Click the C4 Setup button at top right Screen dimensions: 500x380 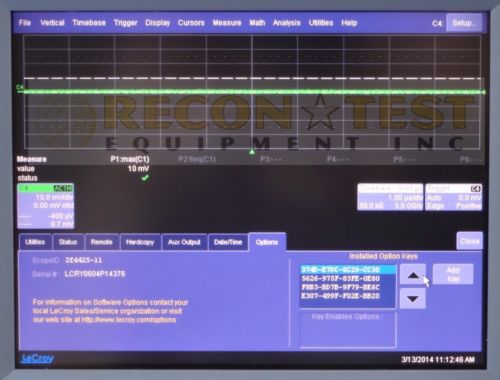point(464,23)
